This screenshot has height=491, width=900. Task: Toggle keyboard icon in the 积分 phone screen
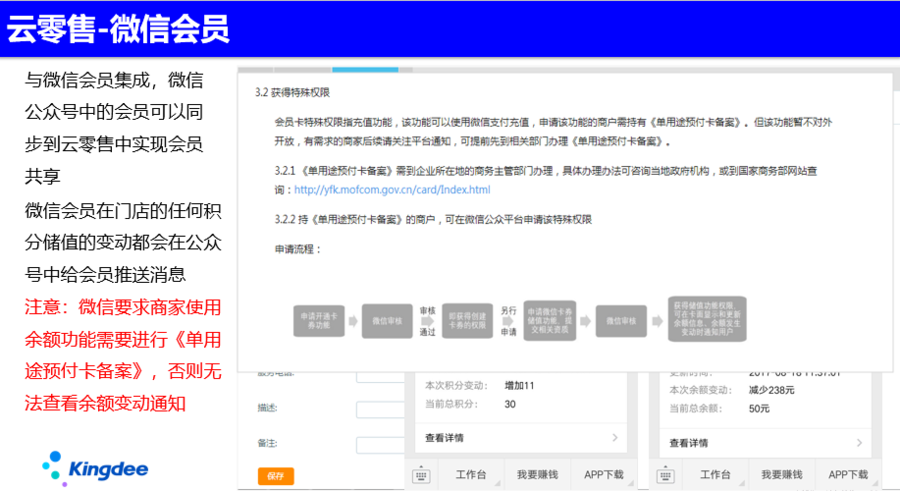pyautogui.click(x=421, y=475)
